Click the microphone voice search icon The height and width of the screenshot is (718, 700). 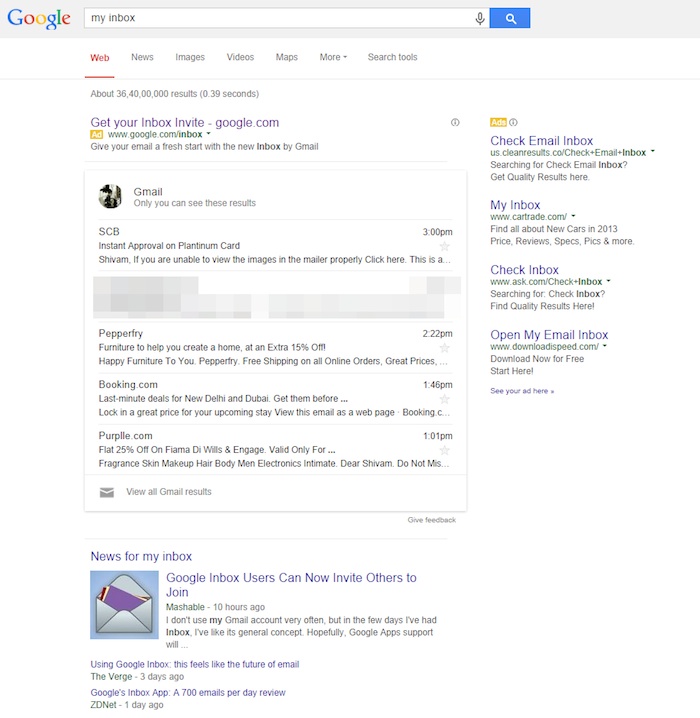(x=480, y=18)
